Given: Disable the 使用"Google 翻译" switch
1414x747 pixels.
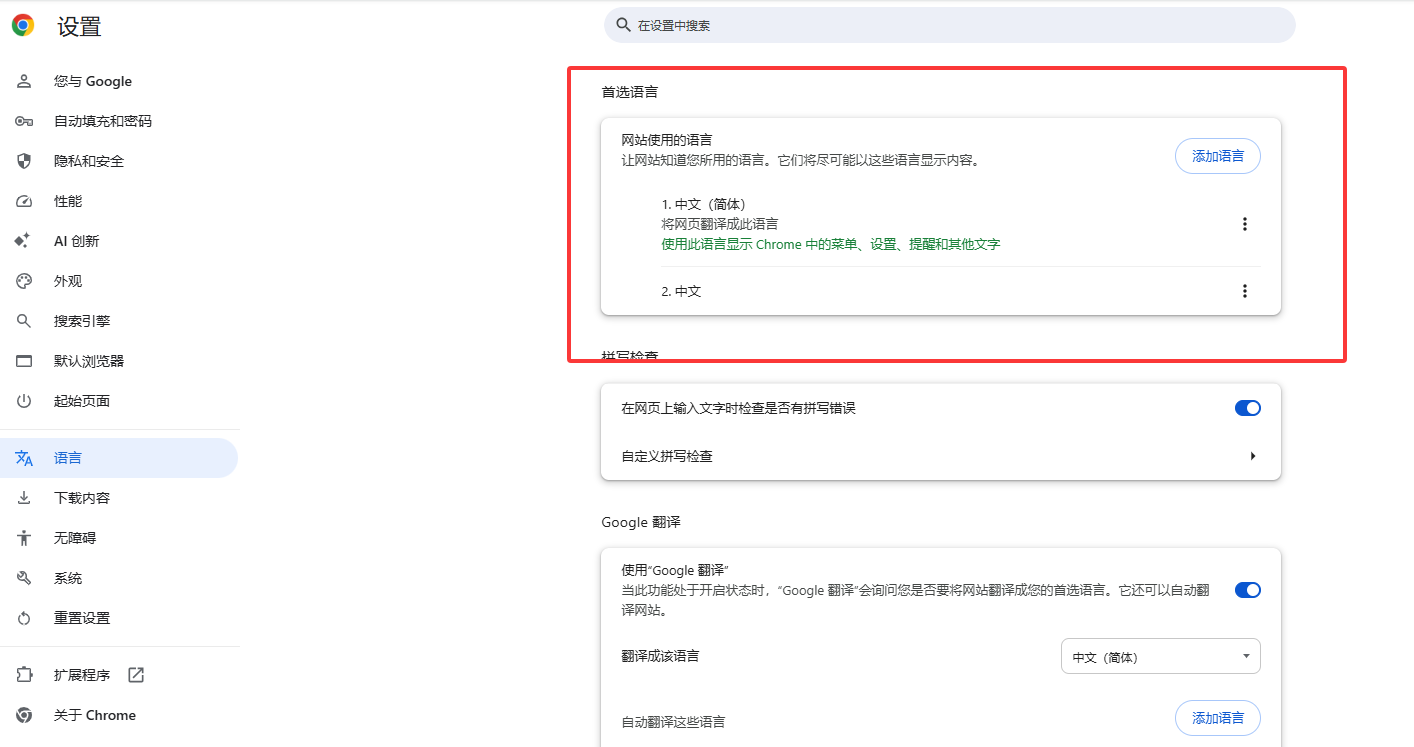Looking at the screenshot, I should tap(1248, 590).
